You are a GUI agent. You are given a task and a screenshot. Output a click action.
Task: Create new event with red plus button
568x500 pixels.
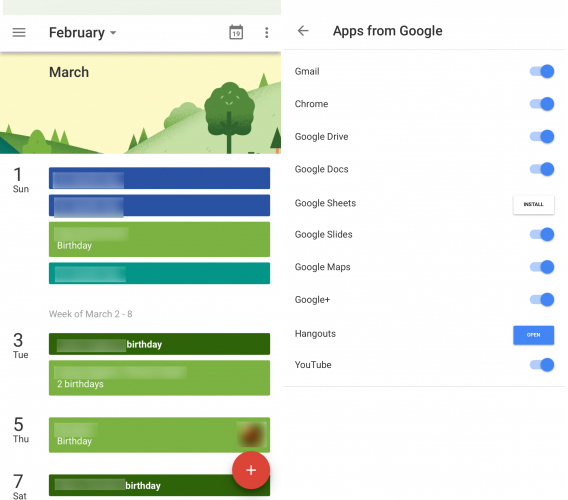pos(251,470)
